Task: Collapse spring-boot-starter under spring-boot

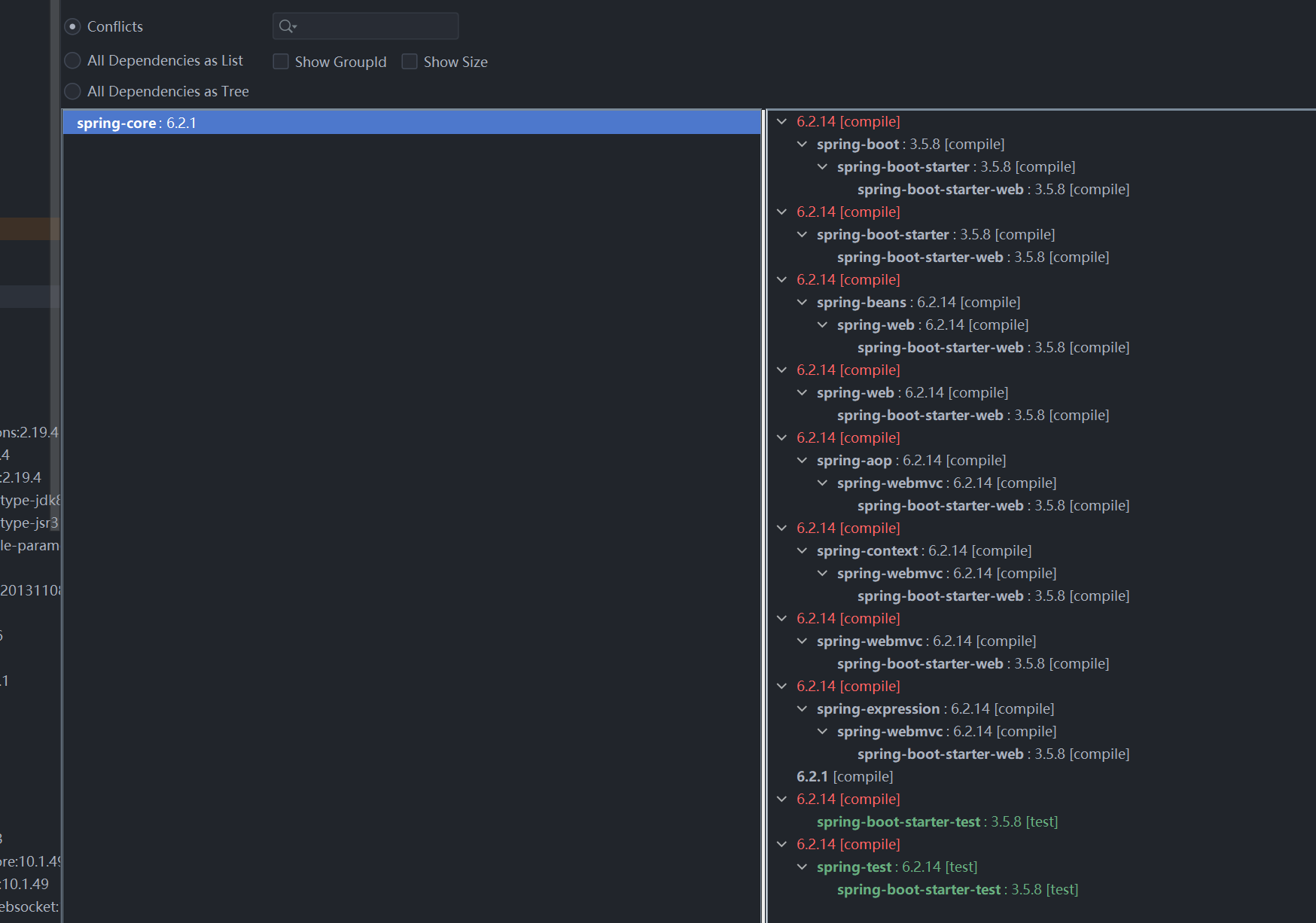Action: pos(822,166)
